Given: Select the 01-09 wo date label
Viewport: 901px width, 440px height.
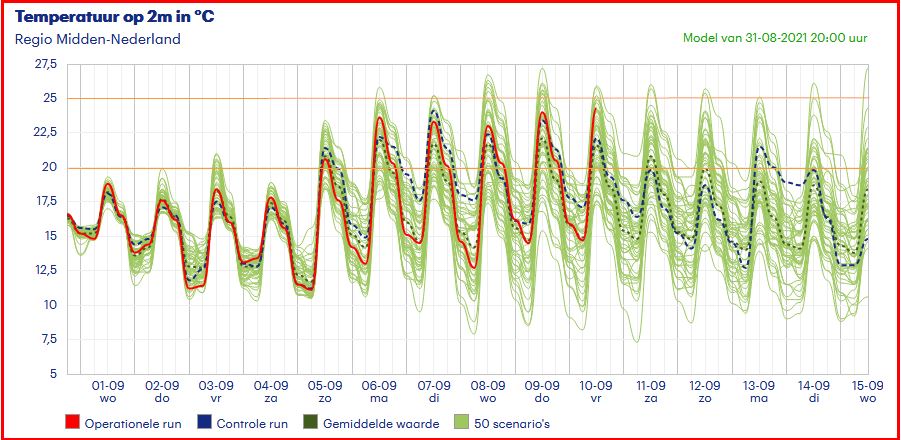Looking at the screenshot, I should coord(108,391).
